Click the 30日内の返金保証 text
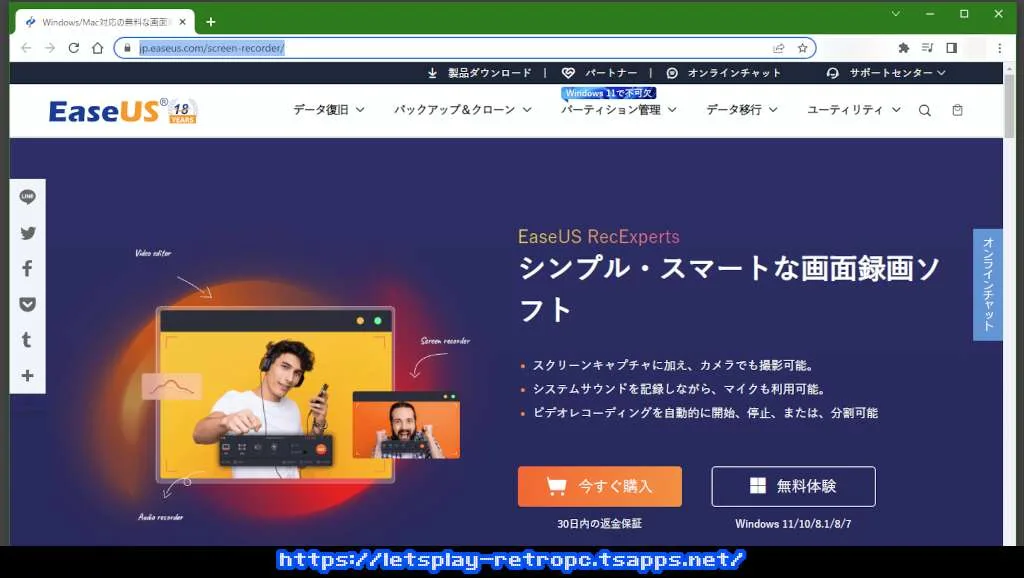Screen dimensions: 1024x578 click(600, 524)
